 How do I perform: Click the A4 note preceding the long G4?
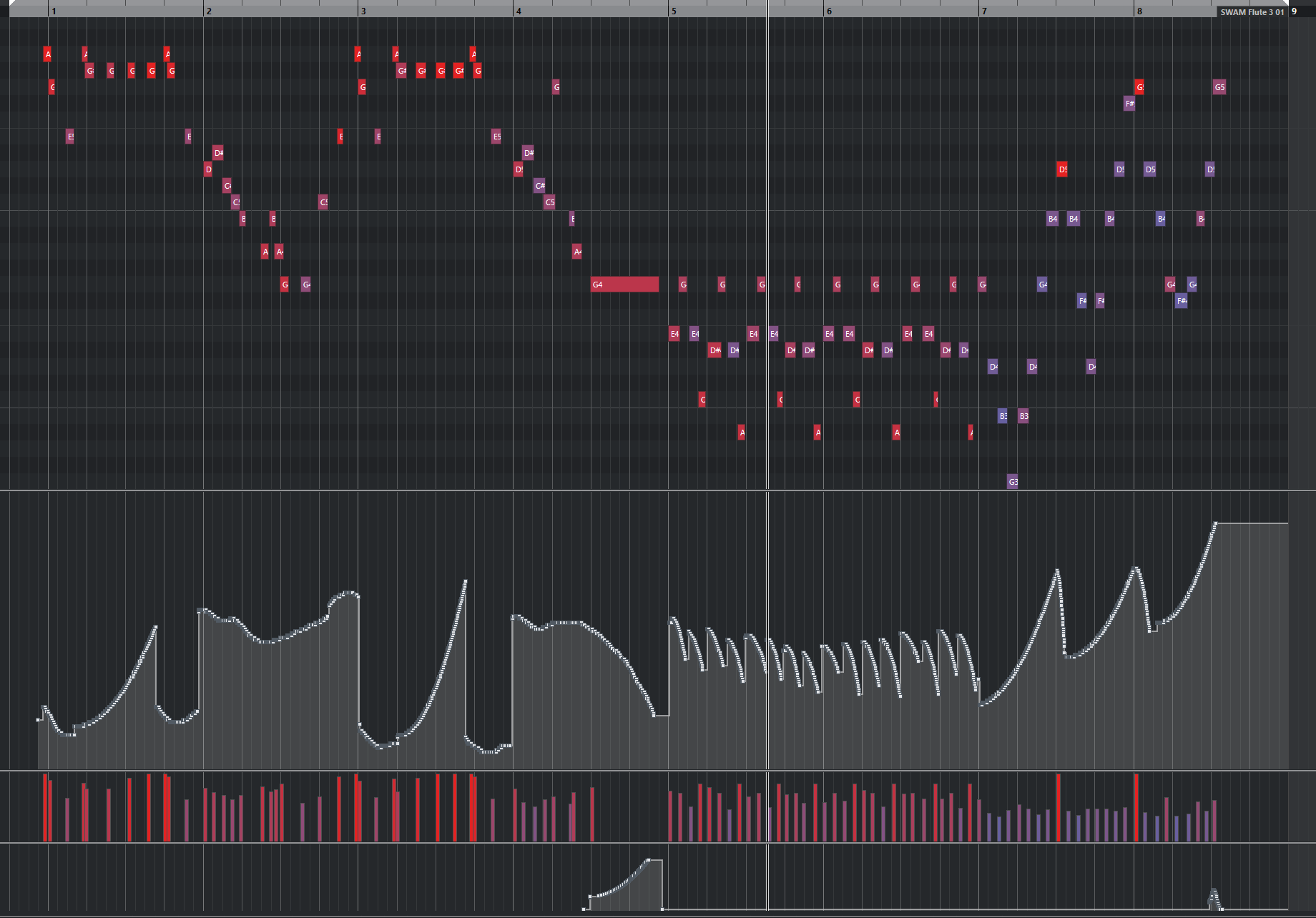[x=577, y=252]
